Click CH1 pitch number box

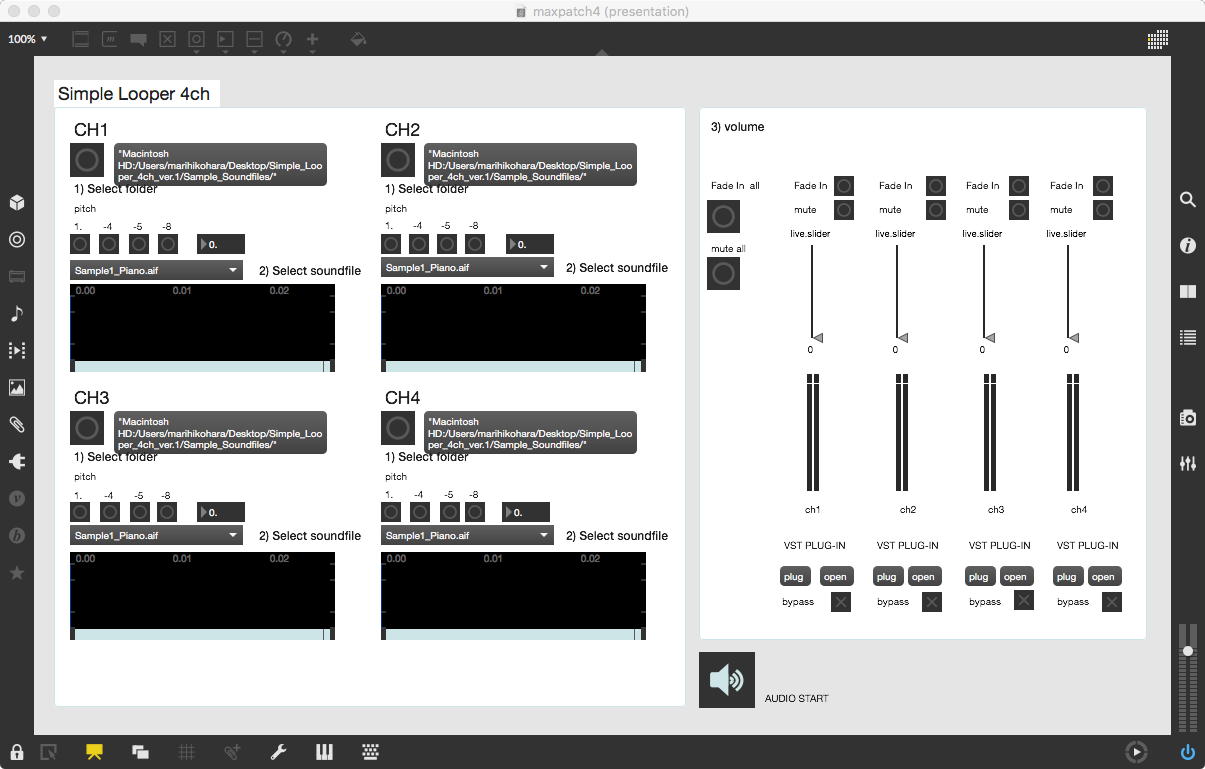click(x=221, y=244)
